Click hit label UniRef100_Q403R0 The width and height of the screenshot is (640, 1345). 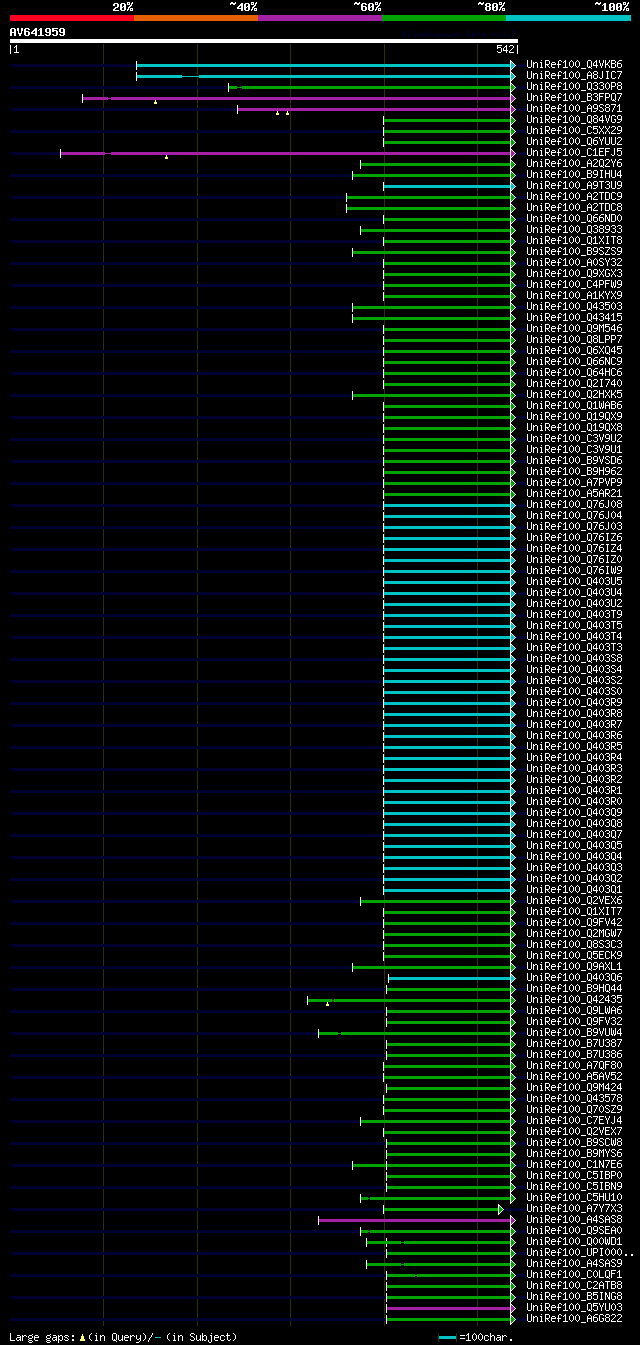pos(574,802)
